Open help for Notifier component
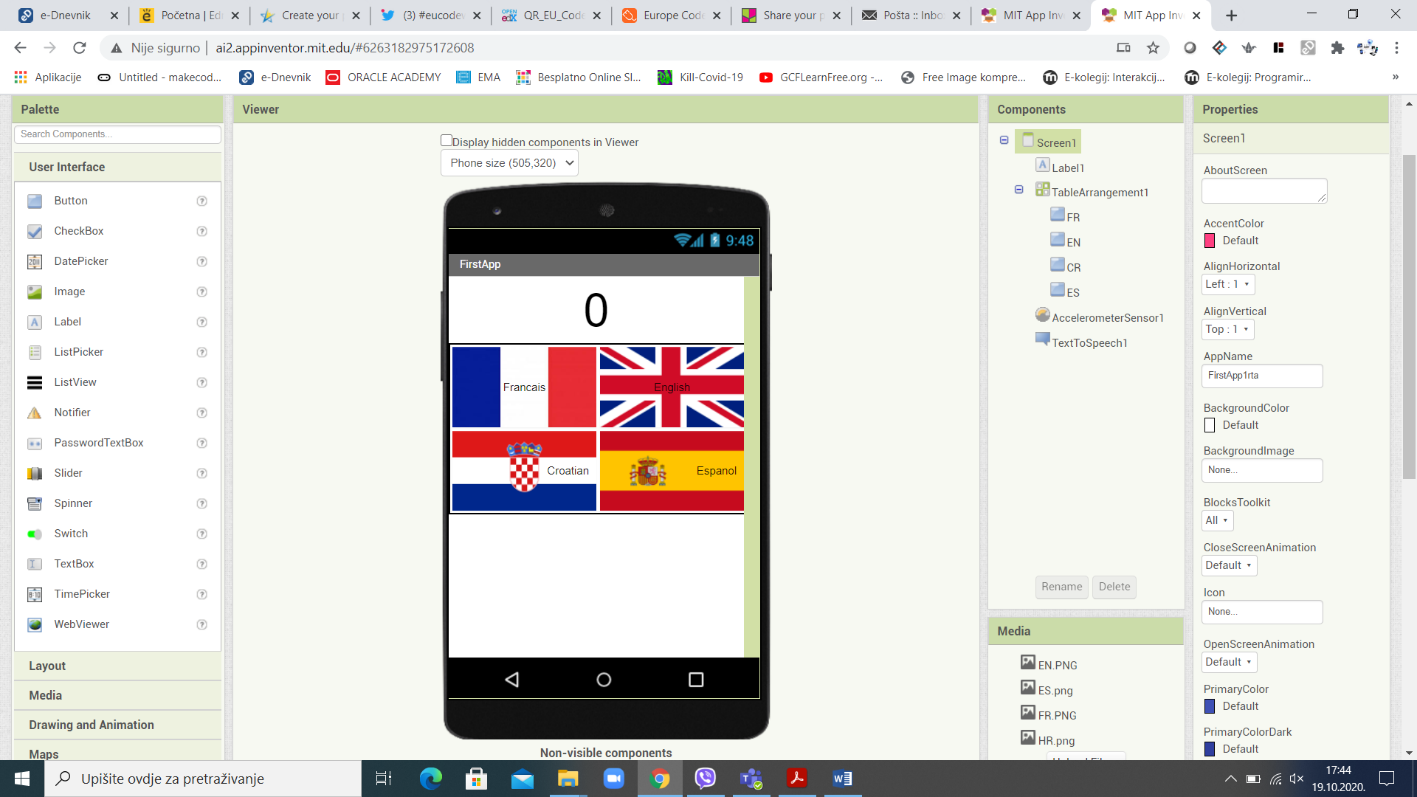Image resolution: width=1417 pixels, height=797 pixels. tap(202, 413)
